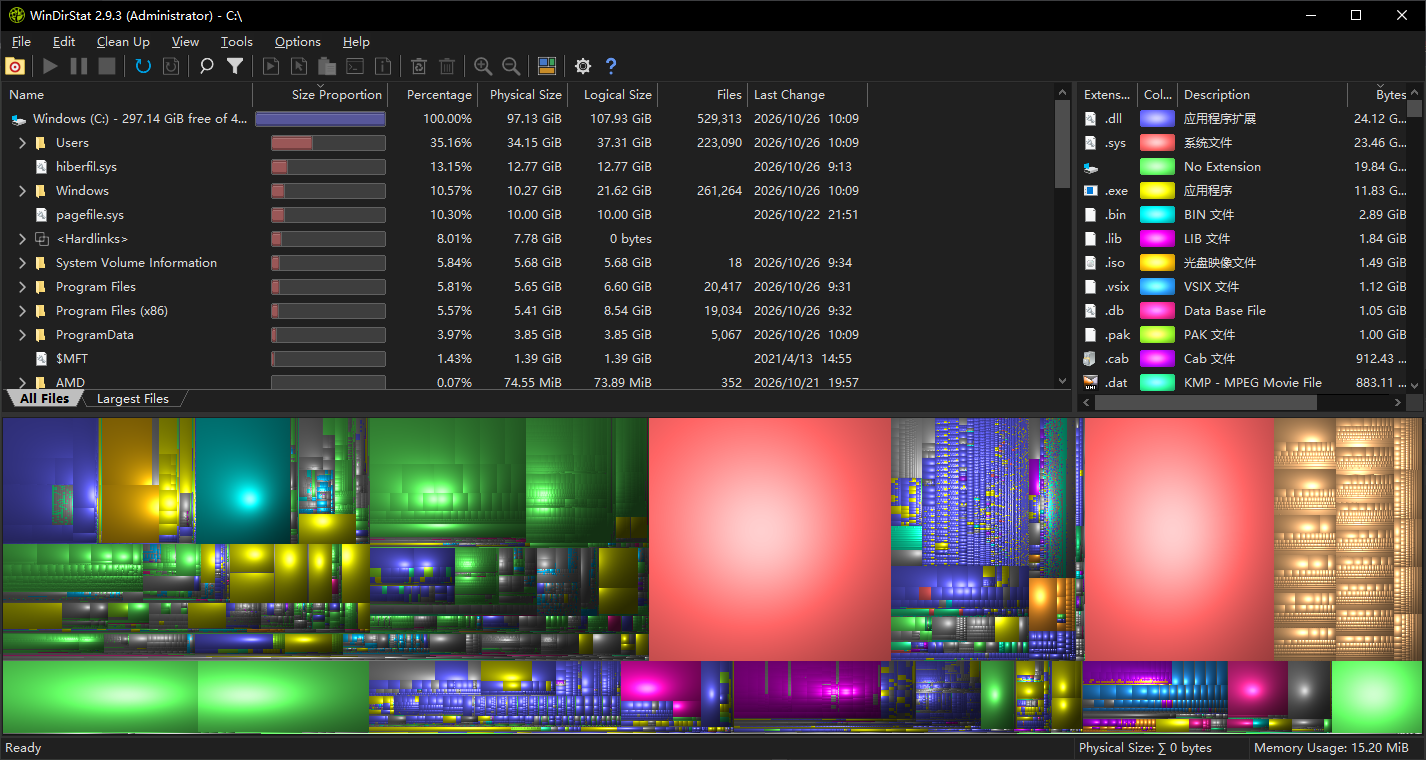Open the Filter funnel icon
1426x760 pixels.
[x=235, y=66]
